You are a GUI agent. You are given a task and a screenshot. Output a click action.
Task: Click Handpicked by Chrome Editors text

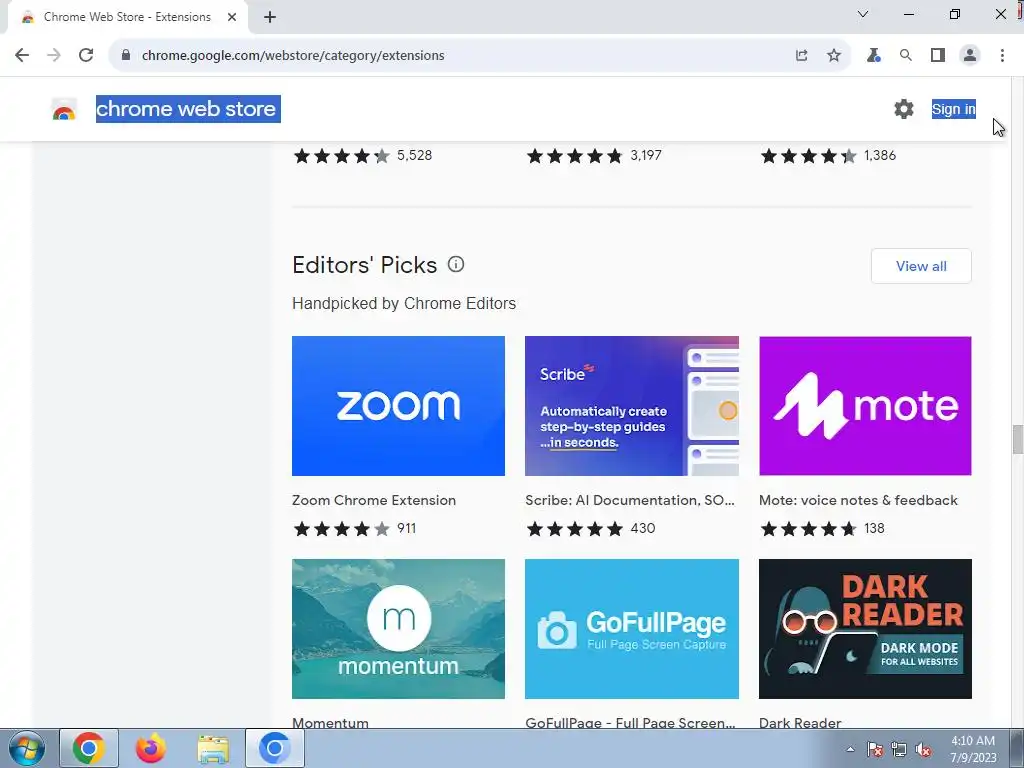click(404, 304)
